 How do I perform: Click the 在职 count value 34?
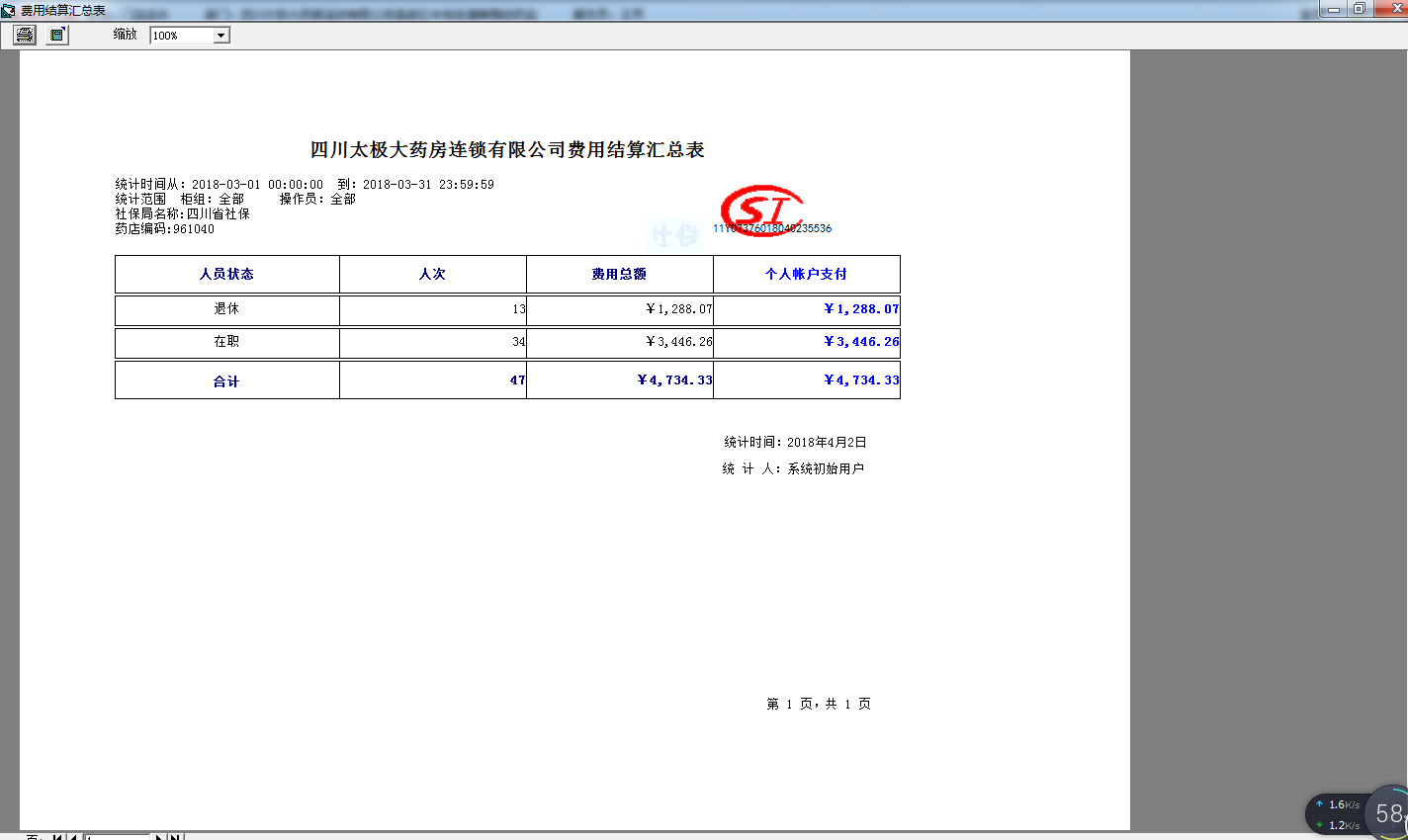(519, 342)
